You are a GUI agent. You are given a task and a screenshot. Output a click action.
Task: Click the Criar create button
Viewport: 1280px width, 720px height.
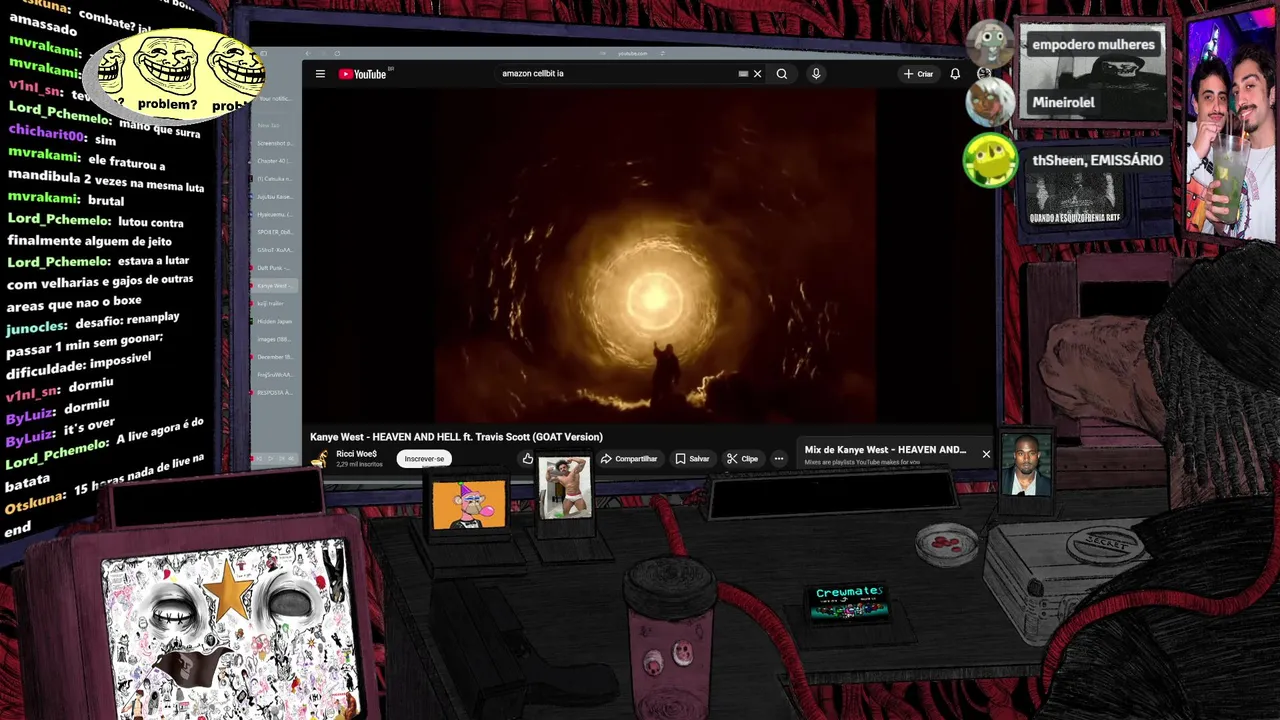pyautogui.click(x=918, y=74)
